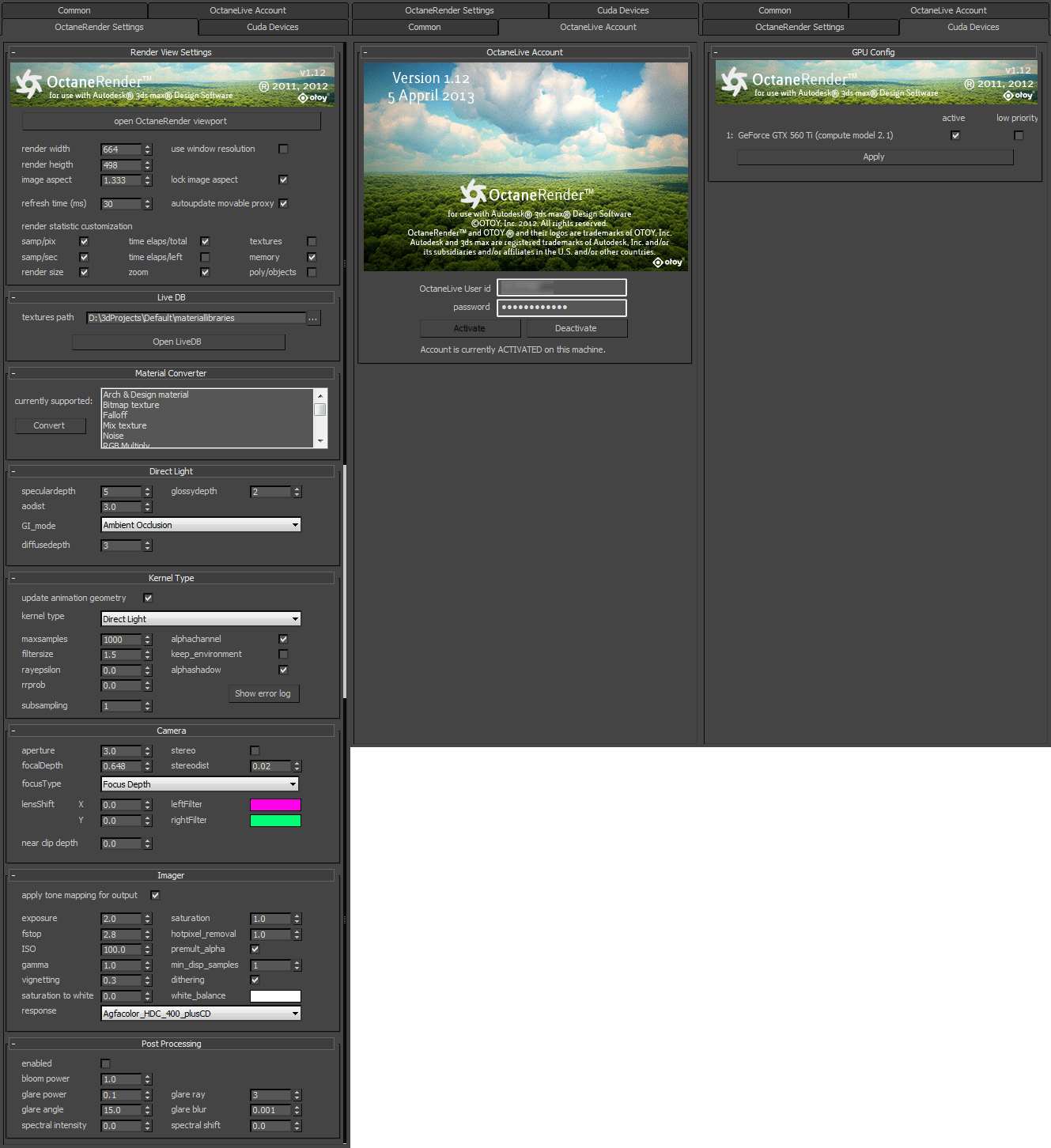
Task: Open the GI_mode dropdown
Action: (x=201, y=525)
